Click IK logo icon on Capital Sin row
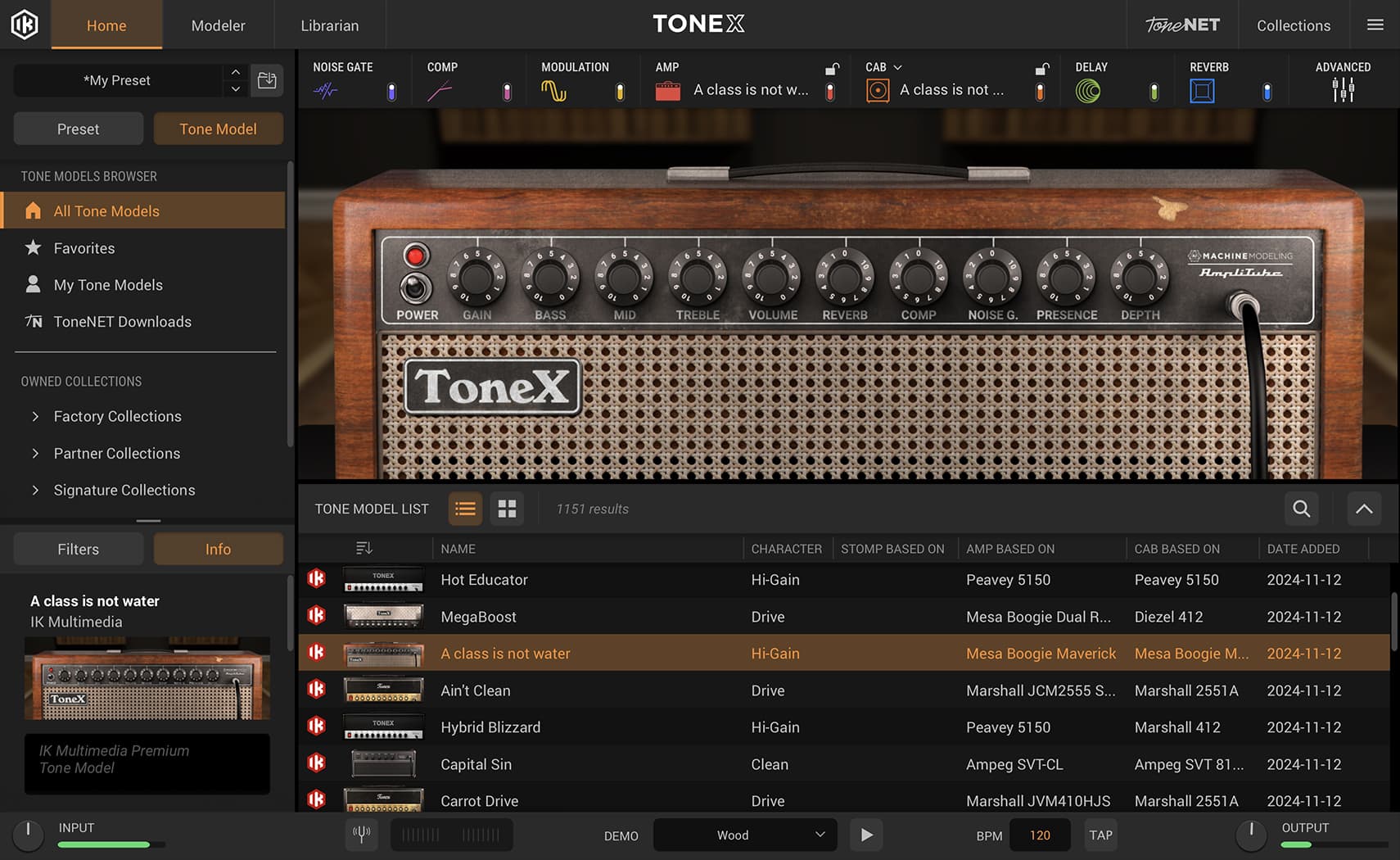The width and height of the screenshot is (1400, 860). (316, 763)
